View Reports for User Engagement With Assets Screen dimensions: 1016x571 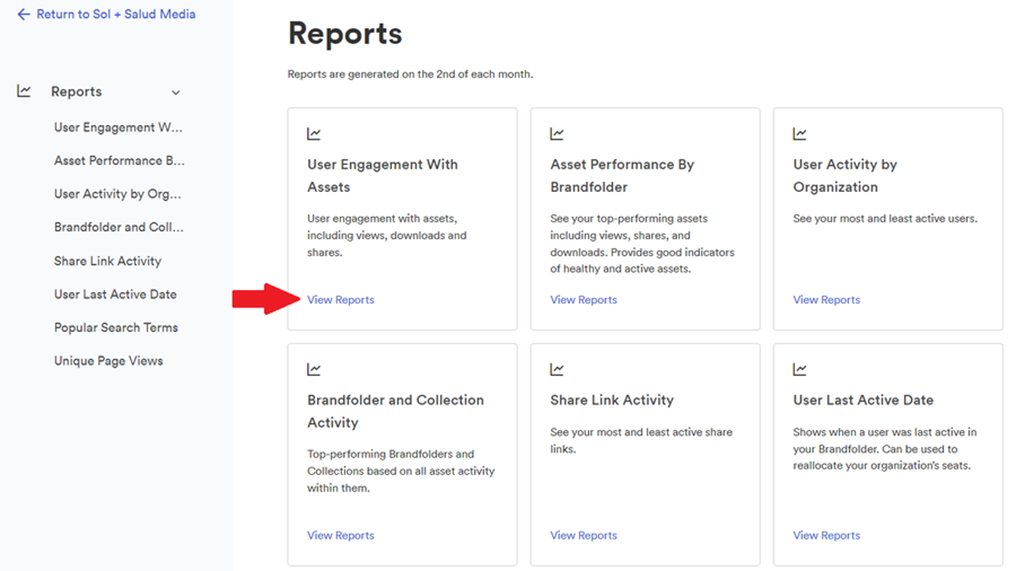(x=341, y=300)
